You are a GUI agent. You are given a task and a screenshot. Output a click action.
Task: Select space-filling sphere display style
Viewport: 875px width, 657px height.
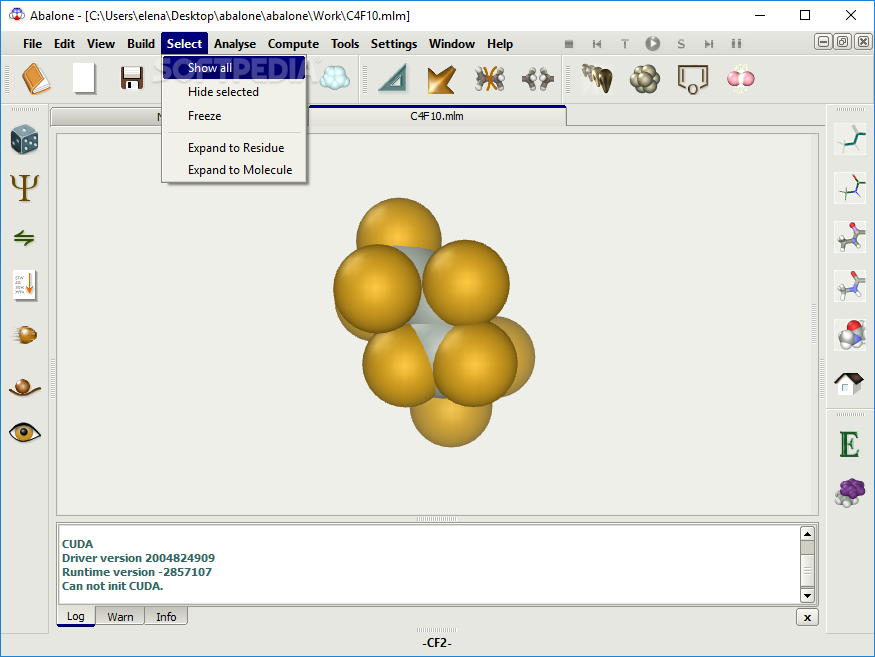point(850,335)
